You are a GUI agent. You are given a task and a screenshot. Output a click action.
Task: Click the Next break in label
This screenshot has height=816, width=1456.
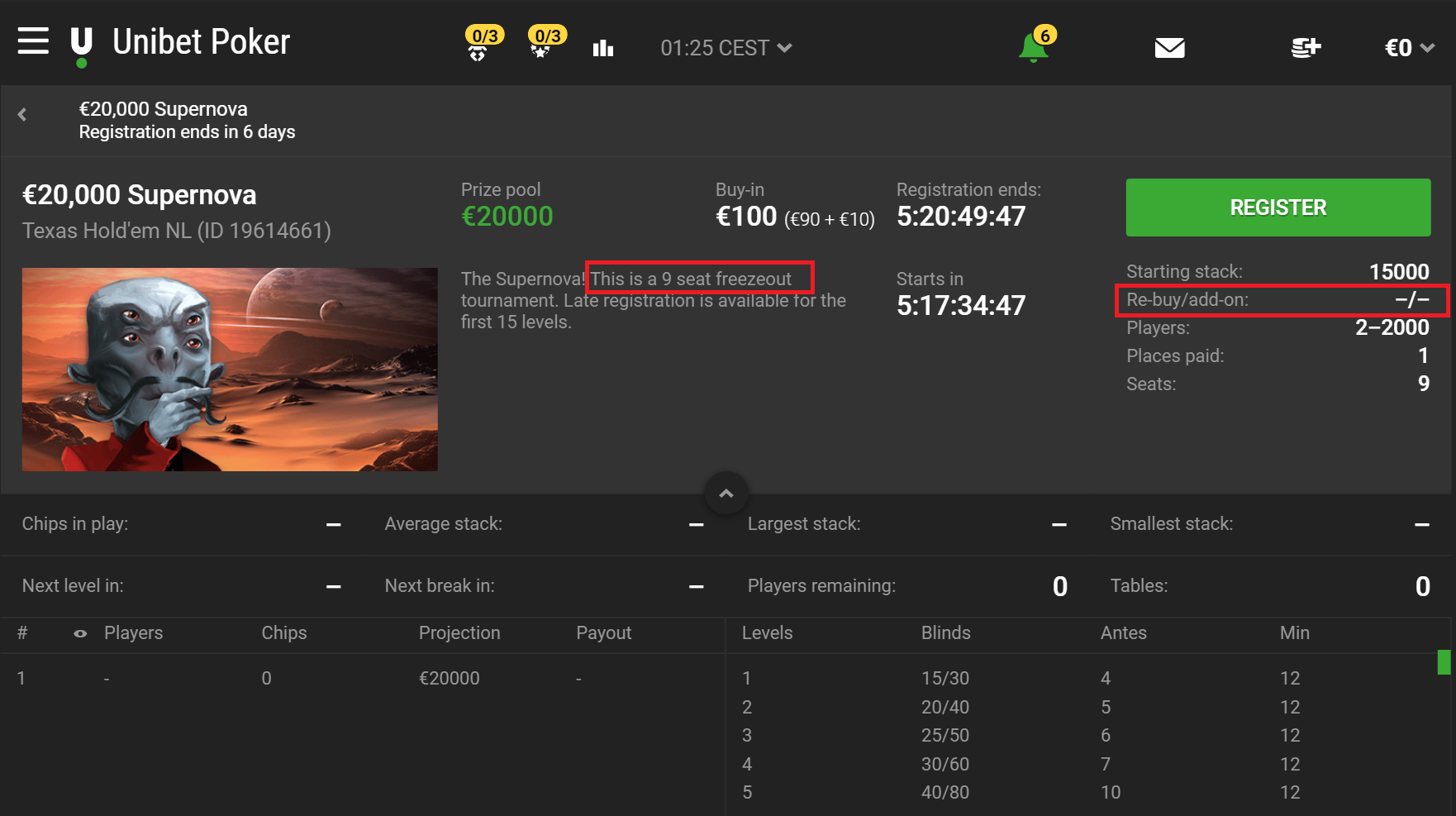440,586
